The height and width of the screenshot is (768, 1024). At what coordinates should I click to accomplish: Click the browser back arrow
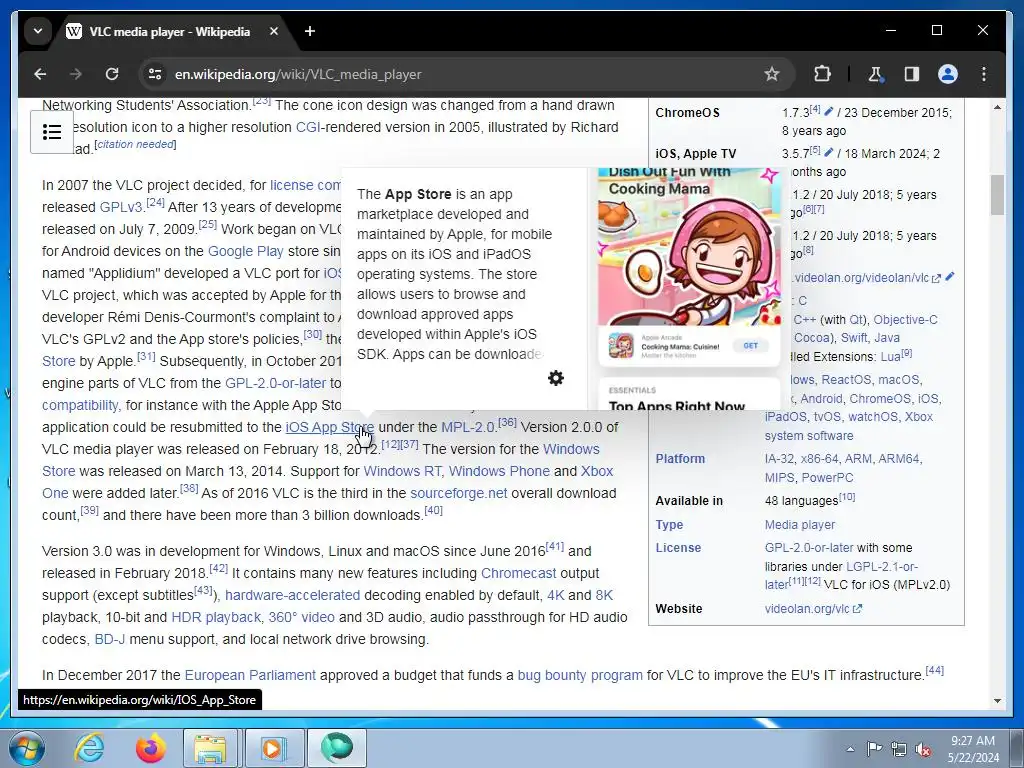point(40,74)
